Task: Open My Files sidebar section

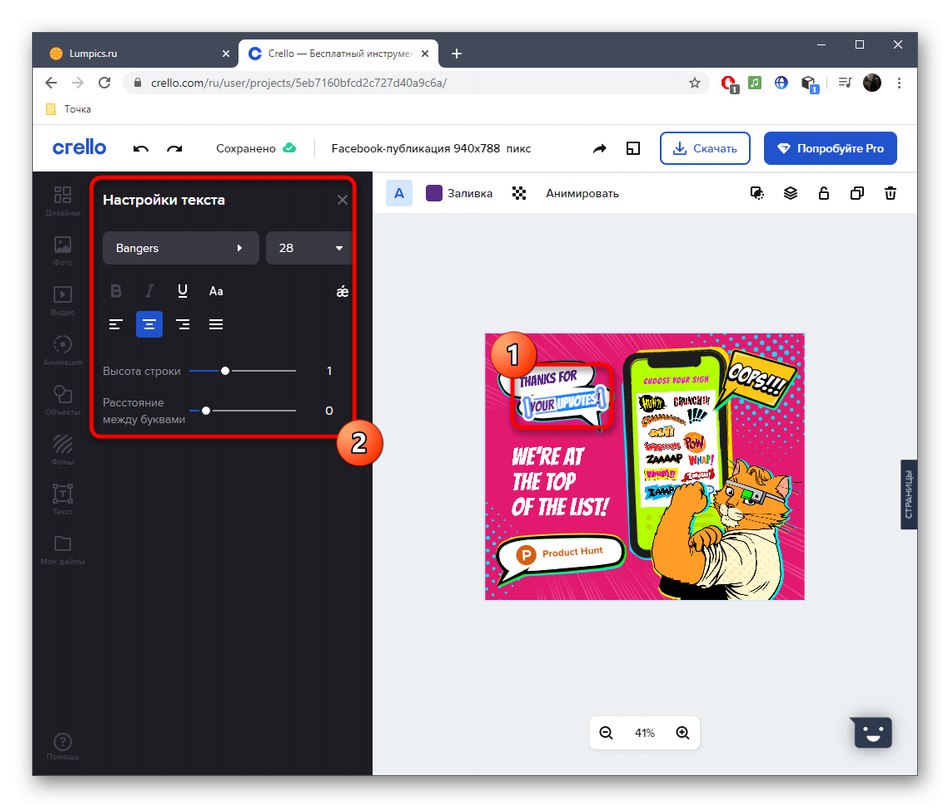Action: pos(62,549)
